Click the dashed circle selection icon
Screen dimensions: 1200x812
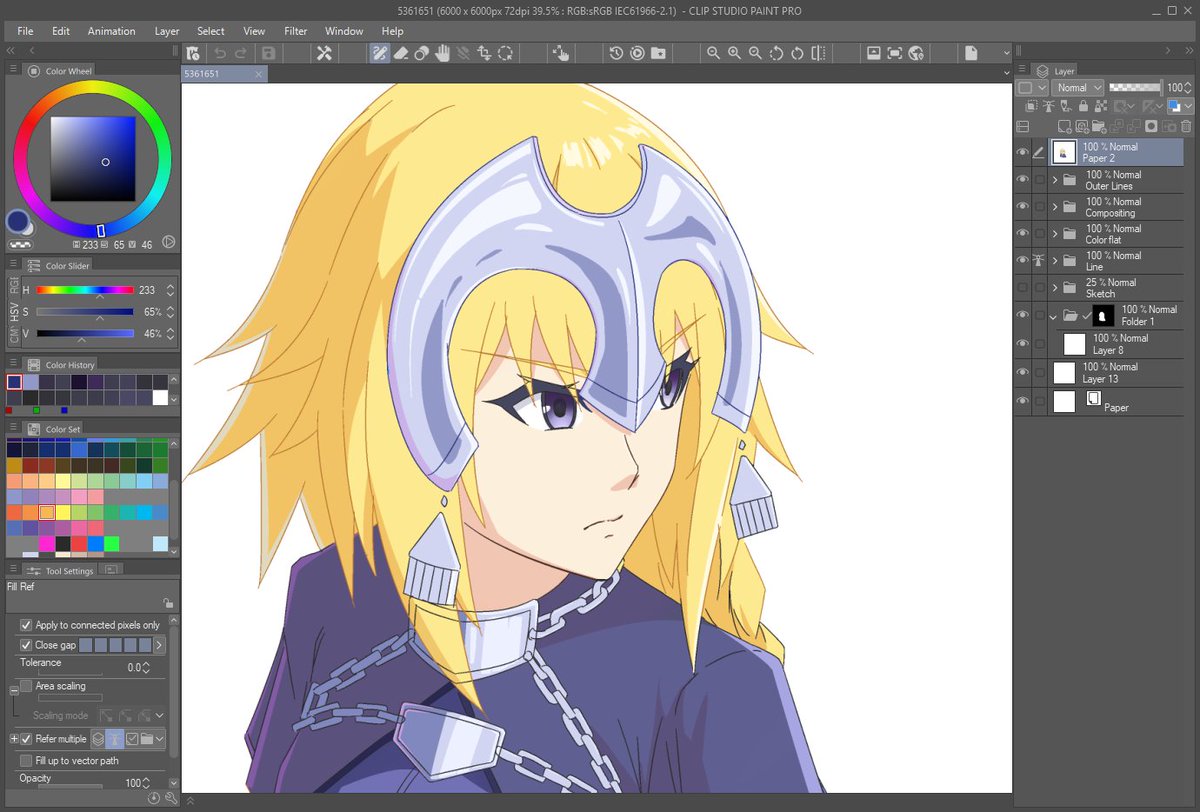pos(506,53)
